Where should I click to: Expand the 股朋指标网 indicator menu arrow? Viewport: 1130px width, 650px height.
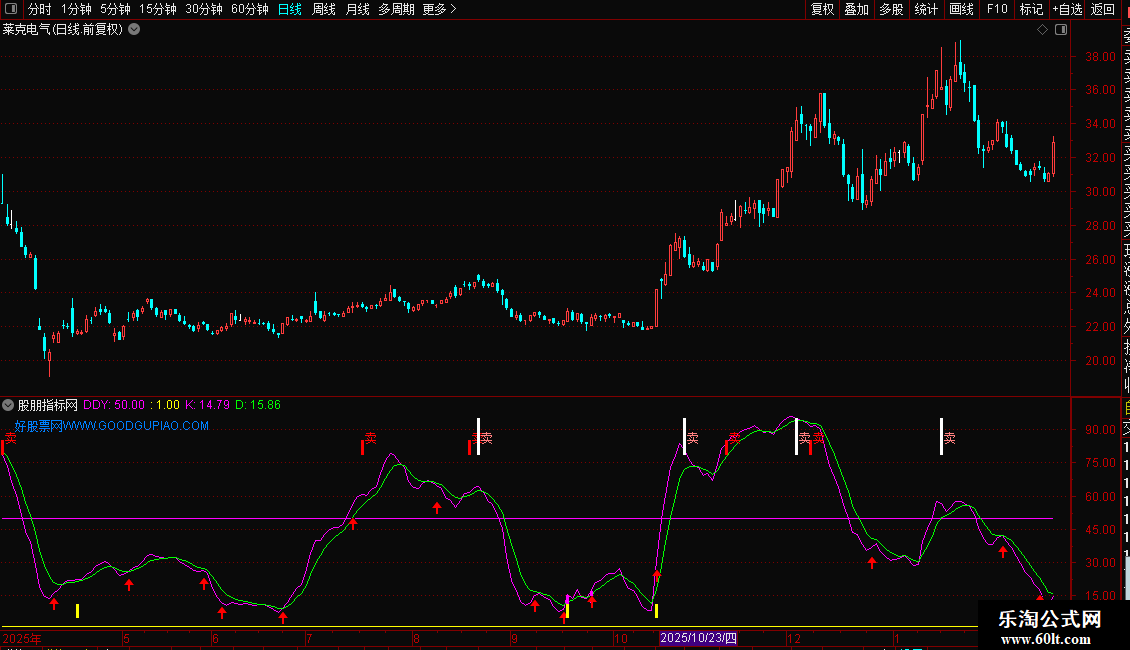(8, 405)
